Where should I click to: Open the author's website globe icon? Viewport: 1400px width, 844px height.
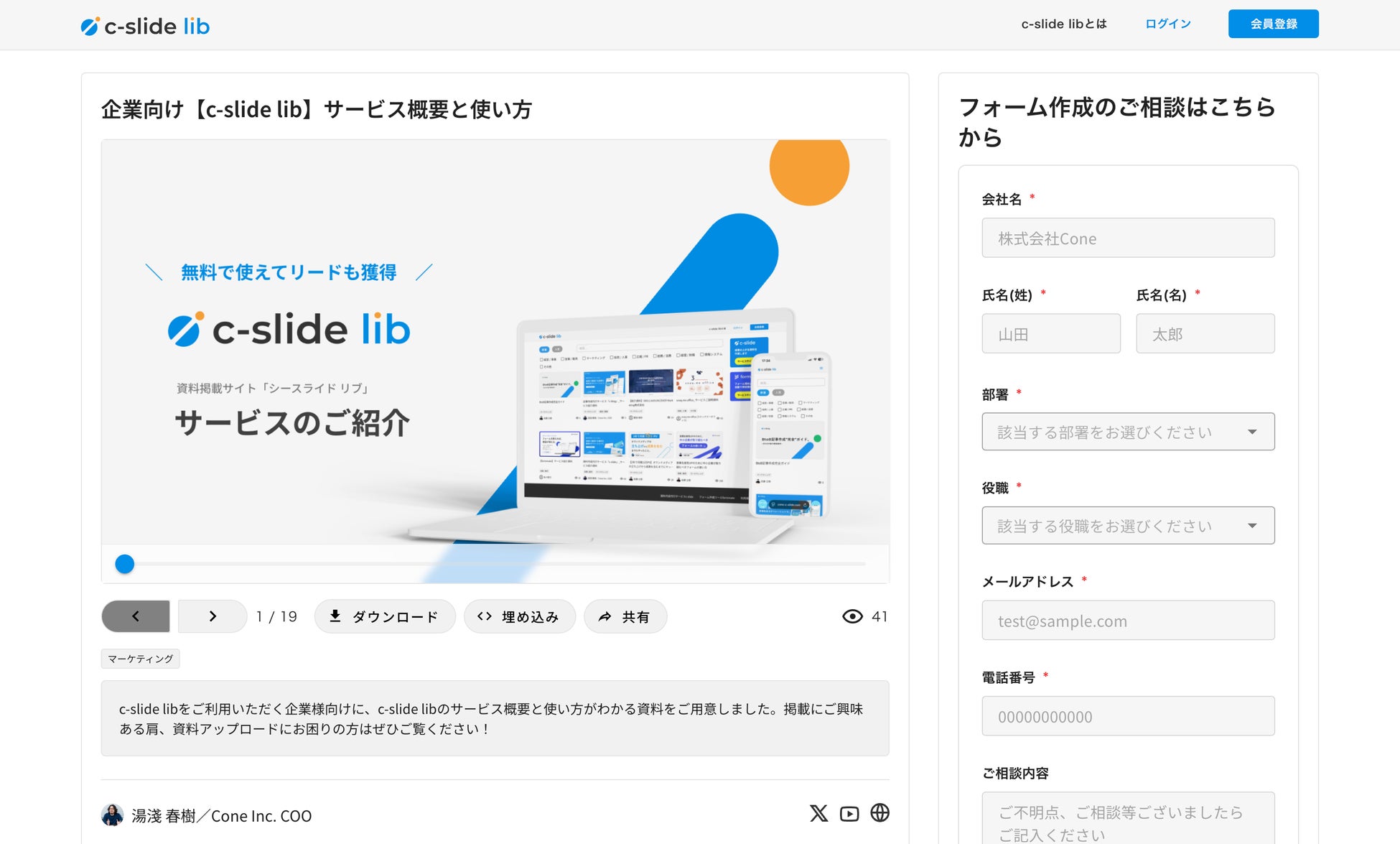coord(879,813)
